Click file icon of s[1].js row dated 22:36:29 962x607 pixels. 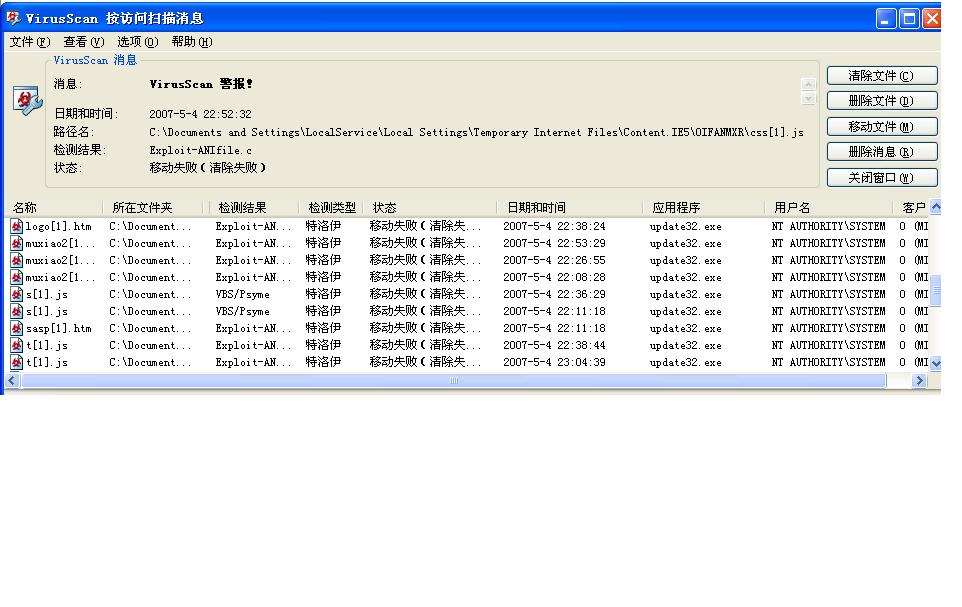(x=17, y=295)
